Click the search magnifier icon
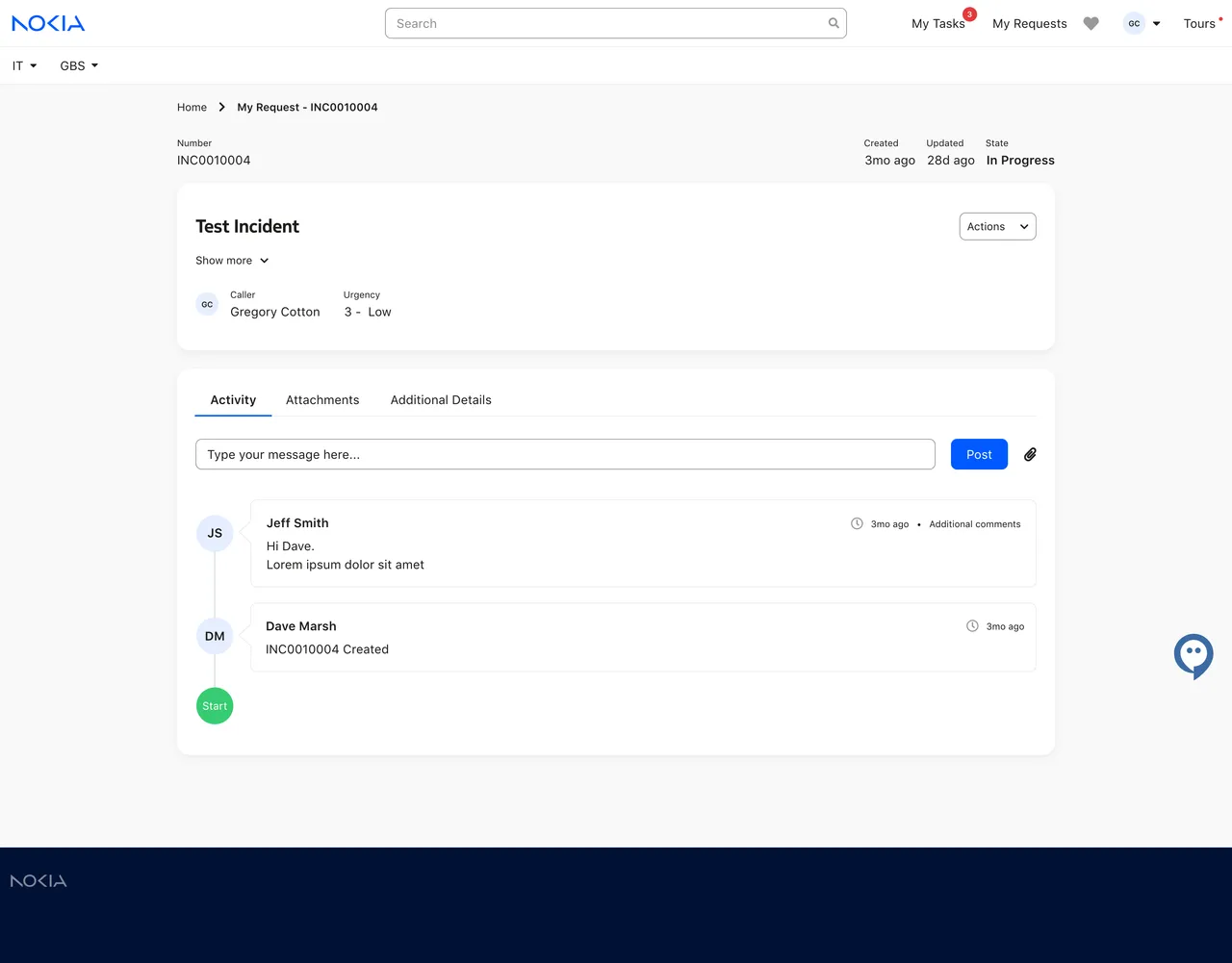 [x=833, y=23]
